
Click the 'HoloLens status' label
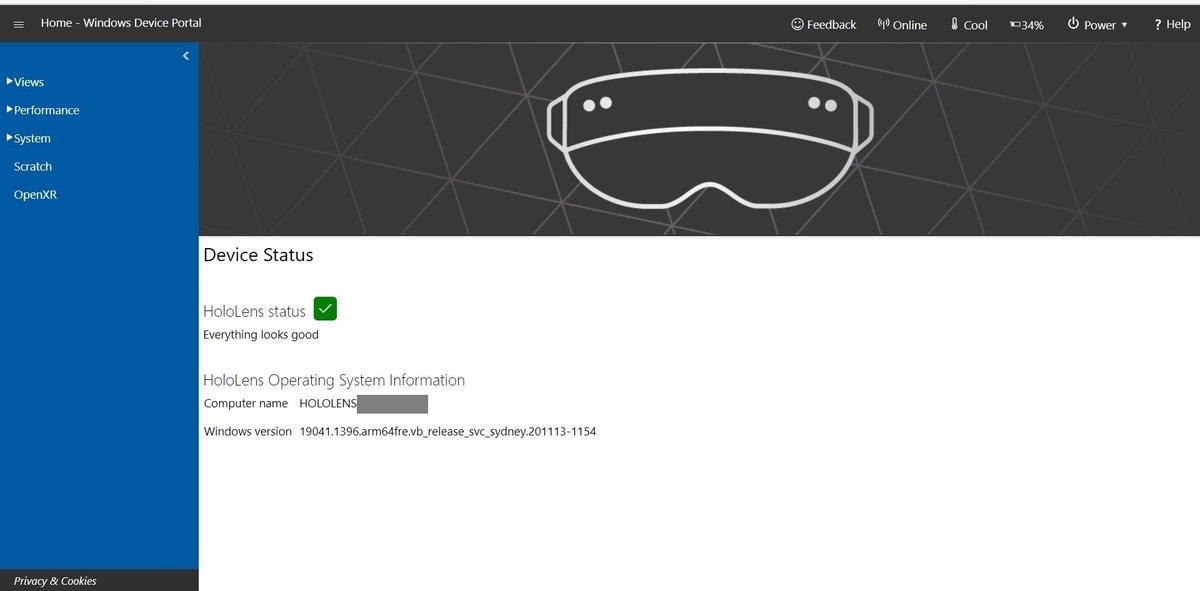tap(254, 311)
